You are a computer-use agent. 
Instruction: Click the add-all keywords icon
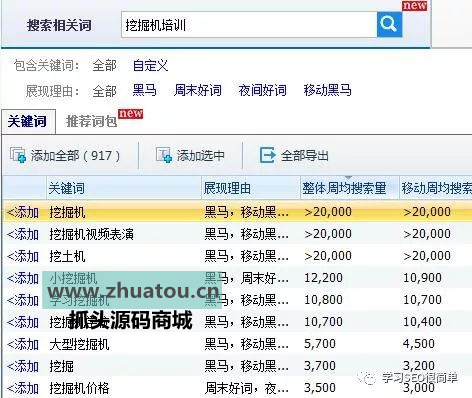pyautogui.click(x=18, y=155)
